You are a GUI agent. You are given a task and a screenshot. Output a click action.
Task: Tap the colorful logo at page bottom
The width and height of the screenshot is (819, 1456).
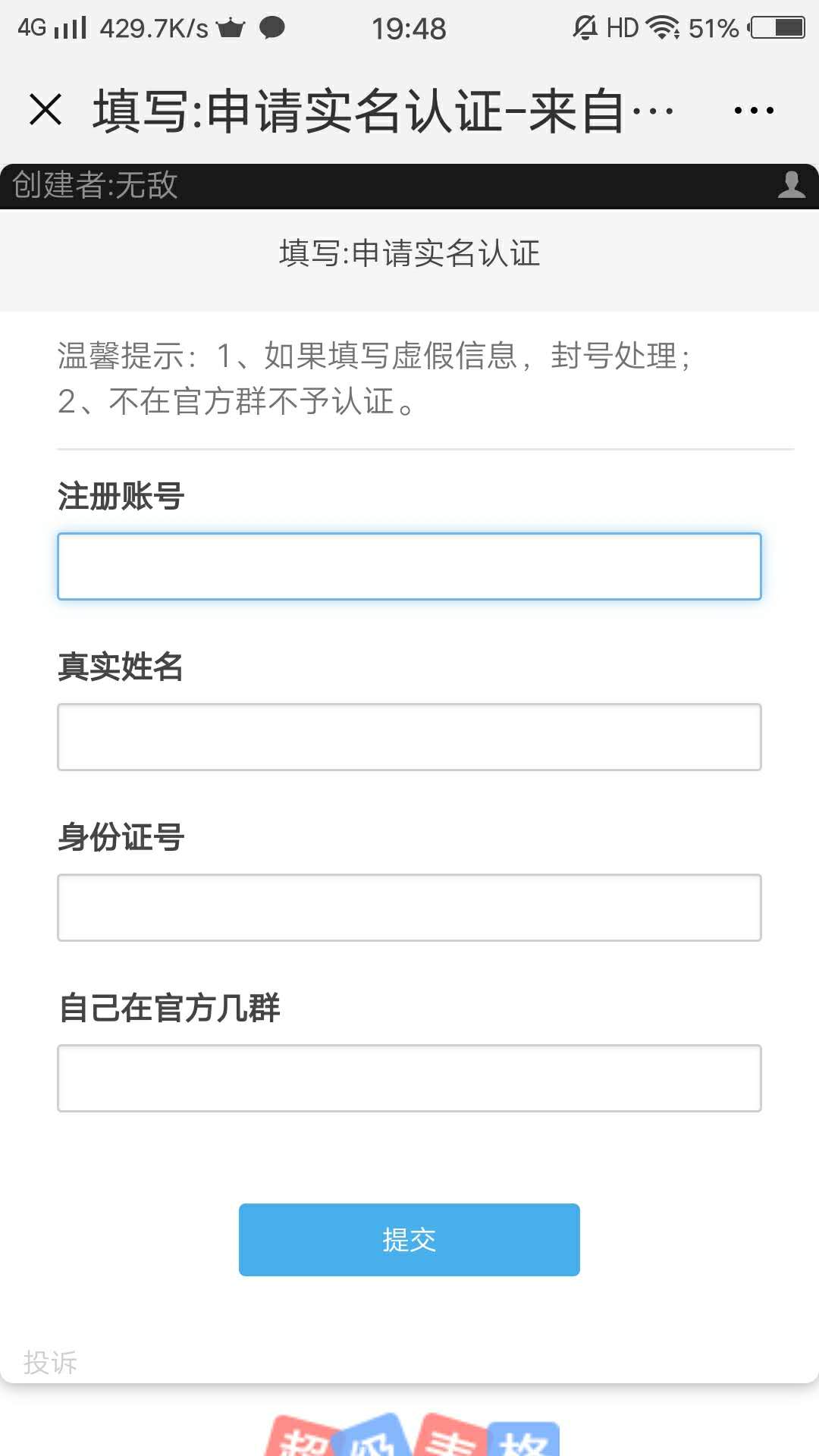(x=413, y=1435)
